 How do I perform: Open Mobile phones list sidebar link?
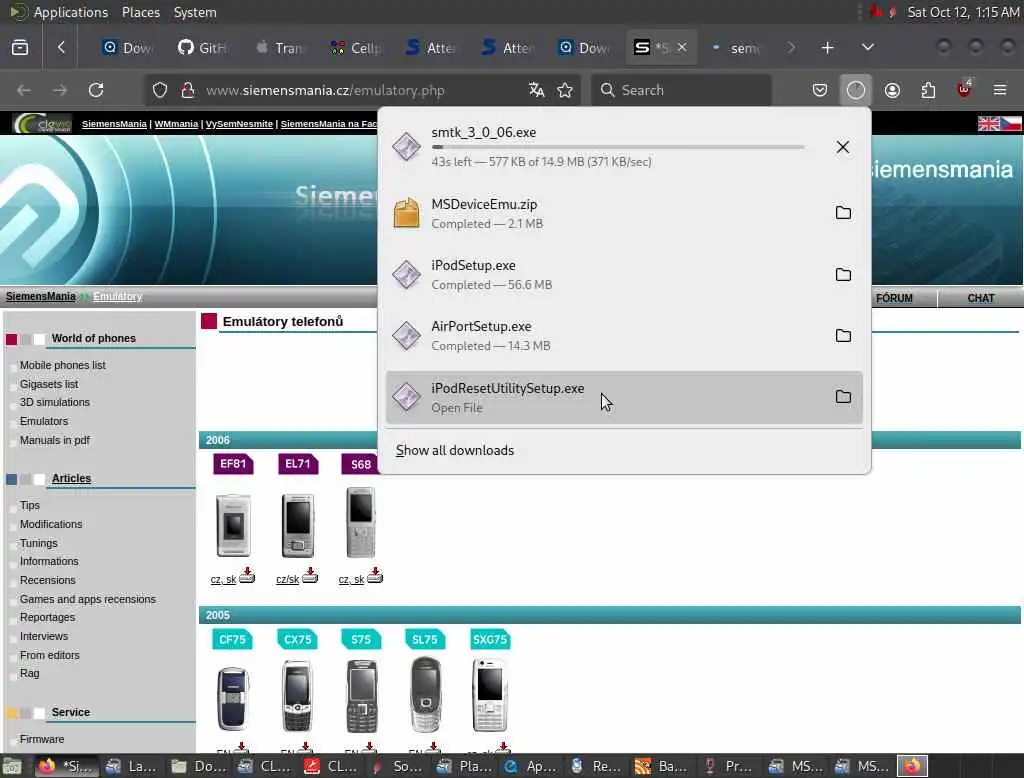[x=63, y=365]
